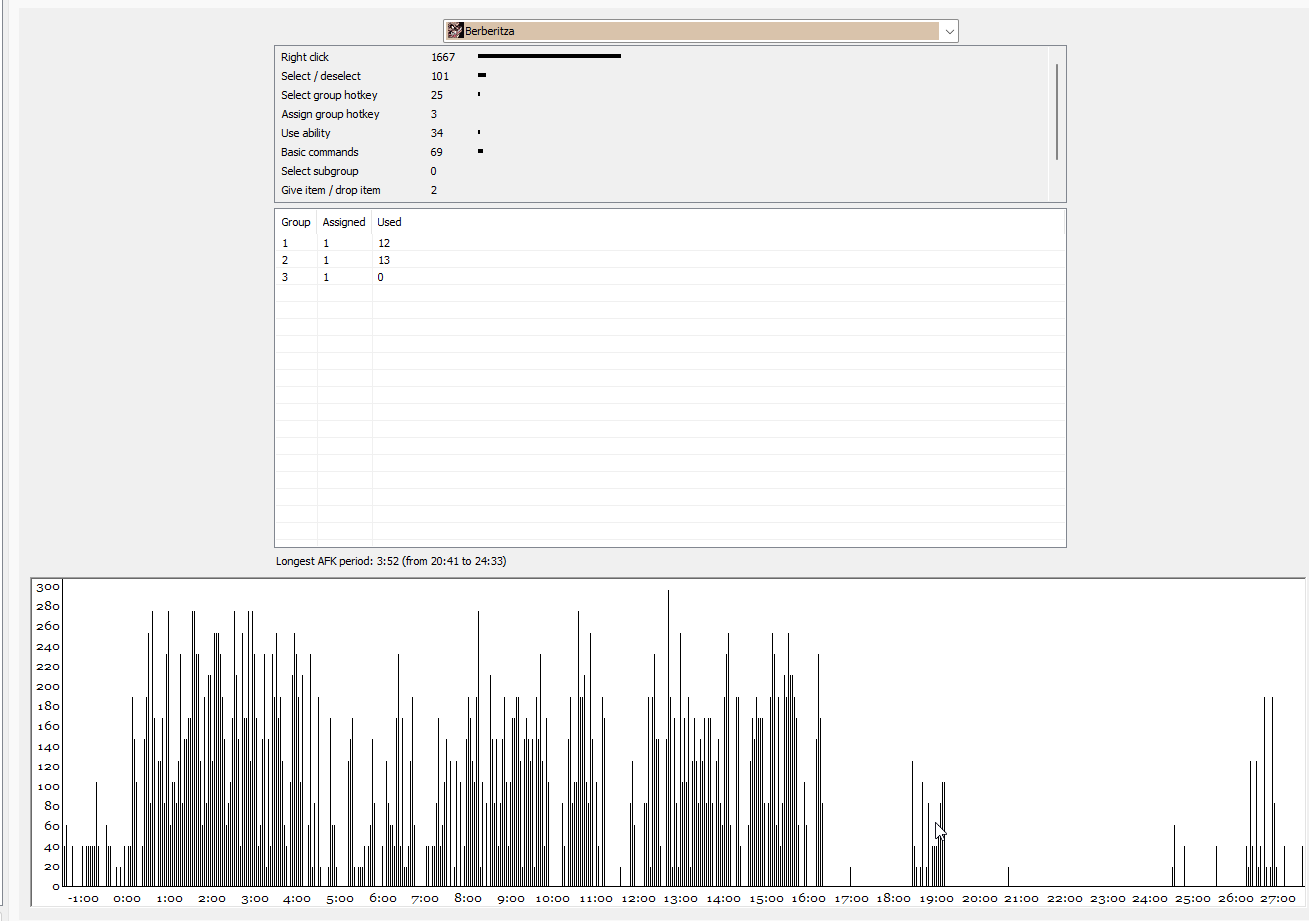Click the 100 label on the APM axis
1309x921 pixels.
(x=49, y=786)
